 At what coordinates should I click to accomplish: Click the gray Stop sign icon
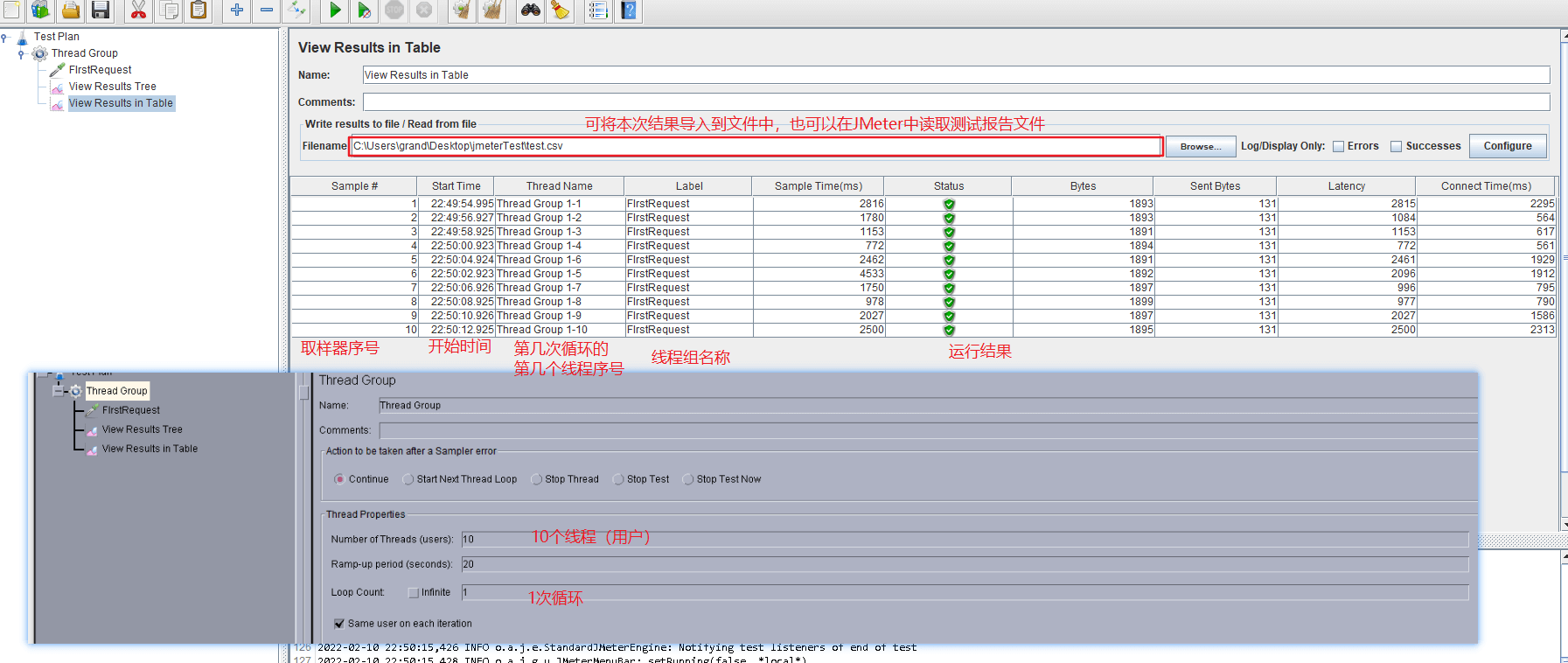coord(394,10)
